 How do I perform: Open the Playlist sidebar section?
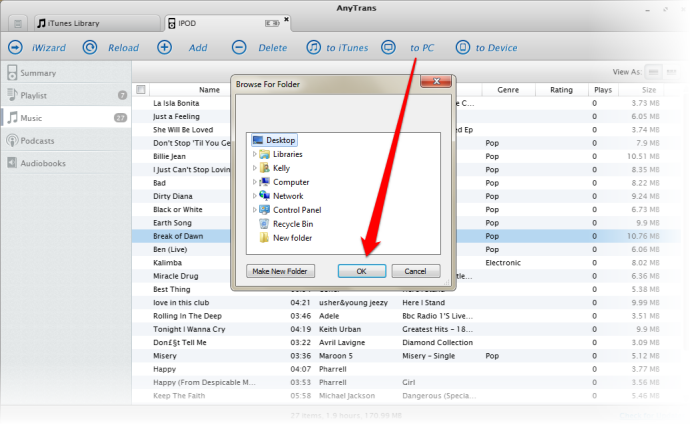pyautogui.click(x=66, y=95)
